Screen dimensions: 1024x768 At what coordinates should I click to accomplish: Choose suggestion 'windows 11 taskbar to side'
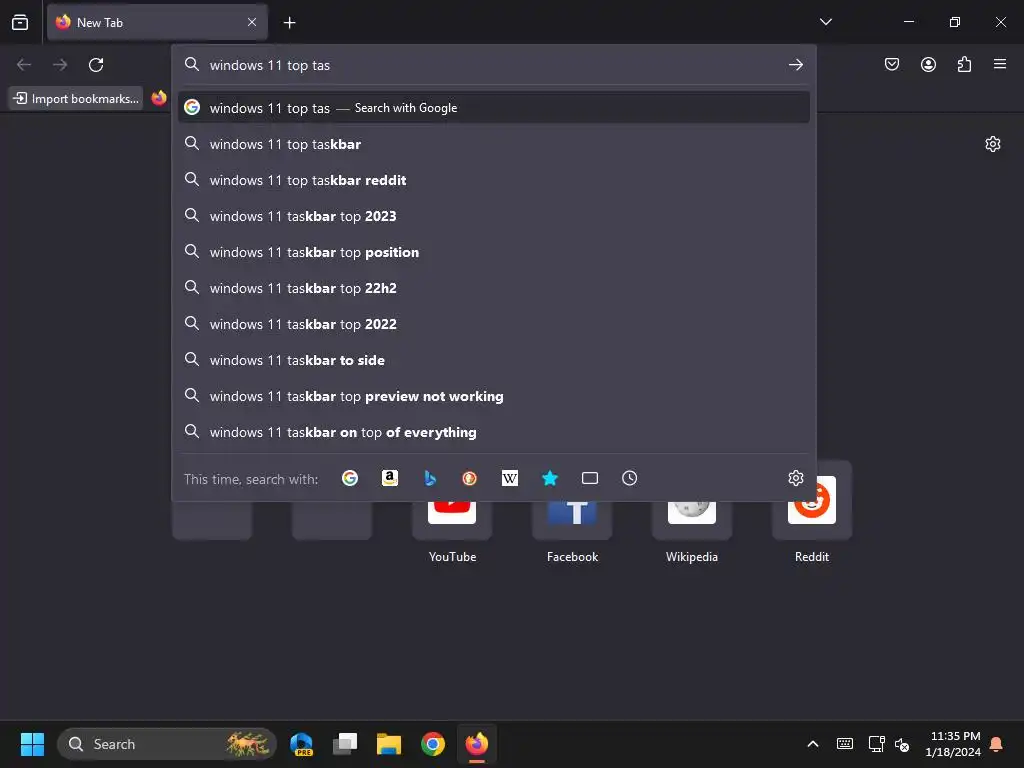click(x=494, y=360)
